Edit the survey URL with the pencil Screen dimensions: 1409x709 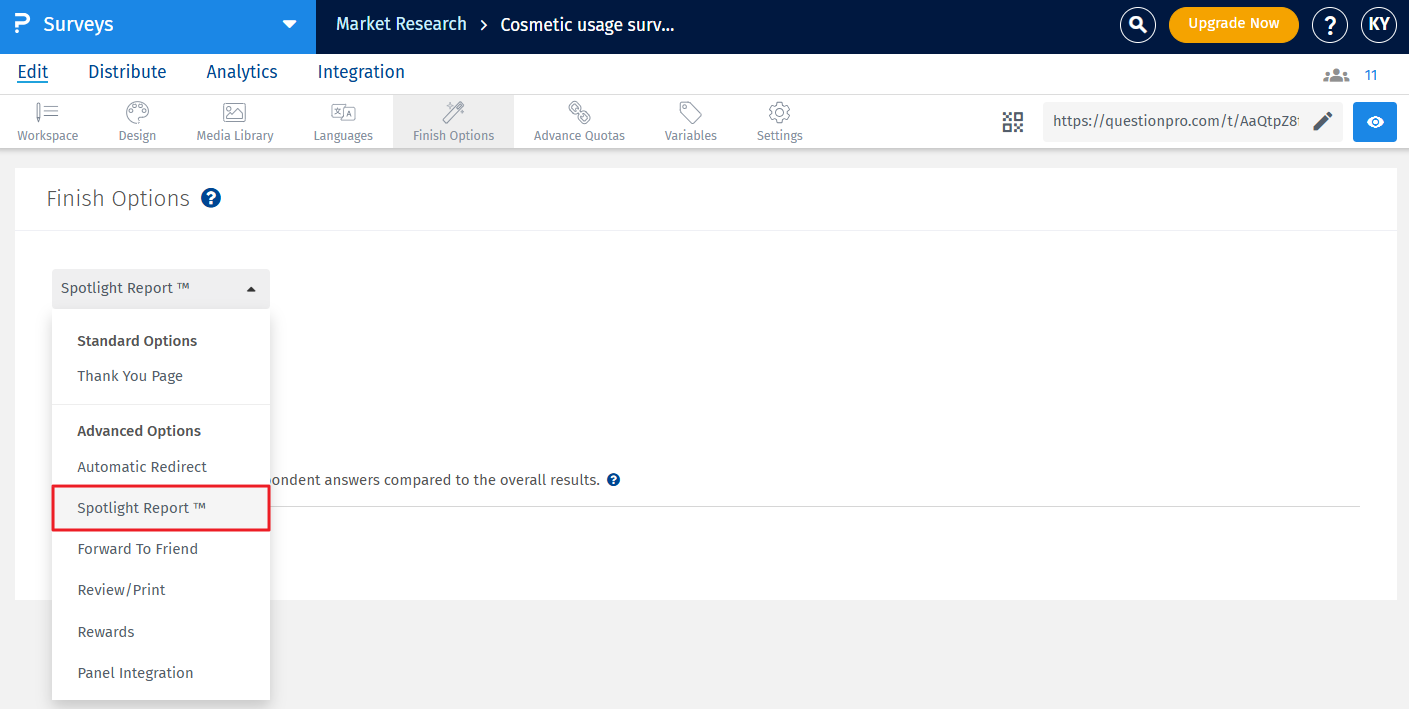pos(1322,120)
